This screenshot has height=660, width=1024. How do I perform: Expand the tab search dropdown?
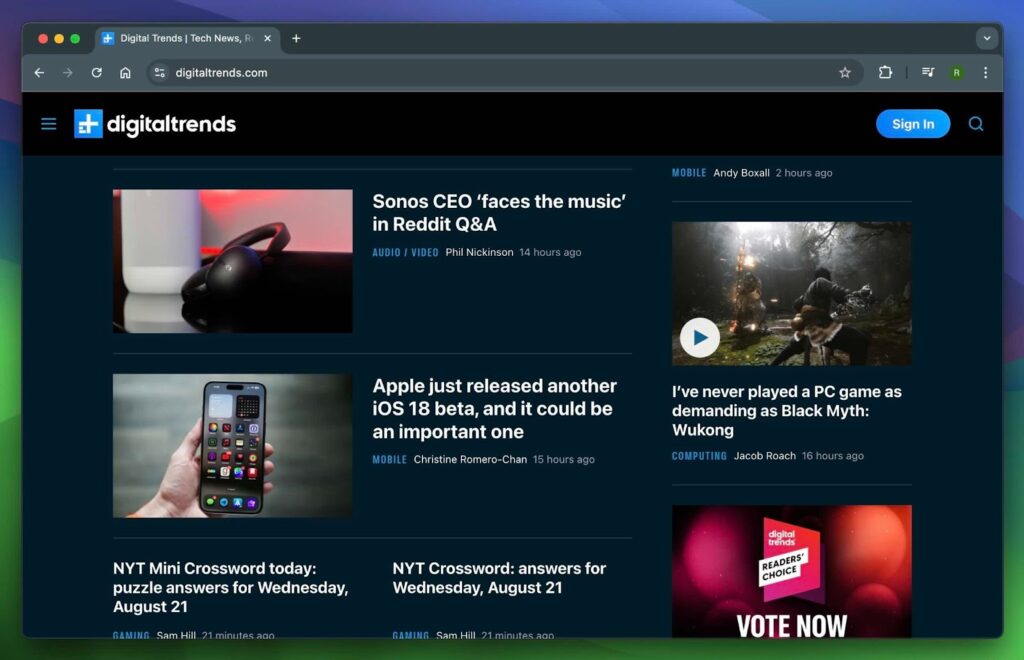987,39
